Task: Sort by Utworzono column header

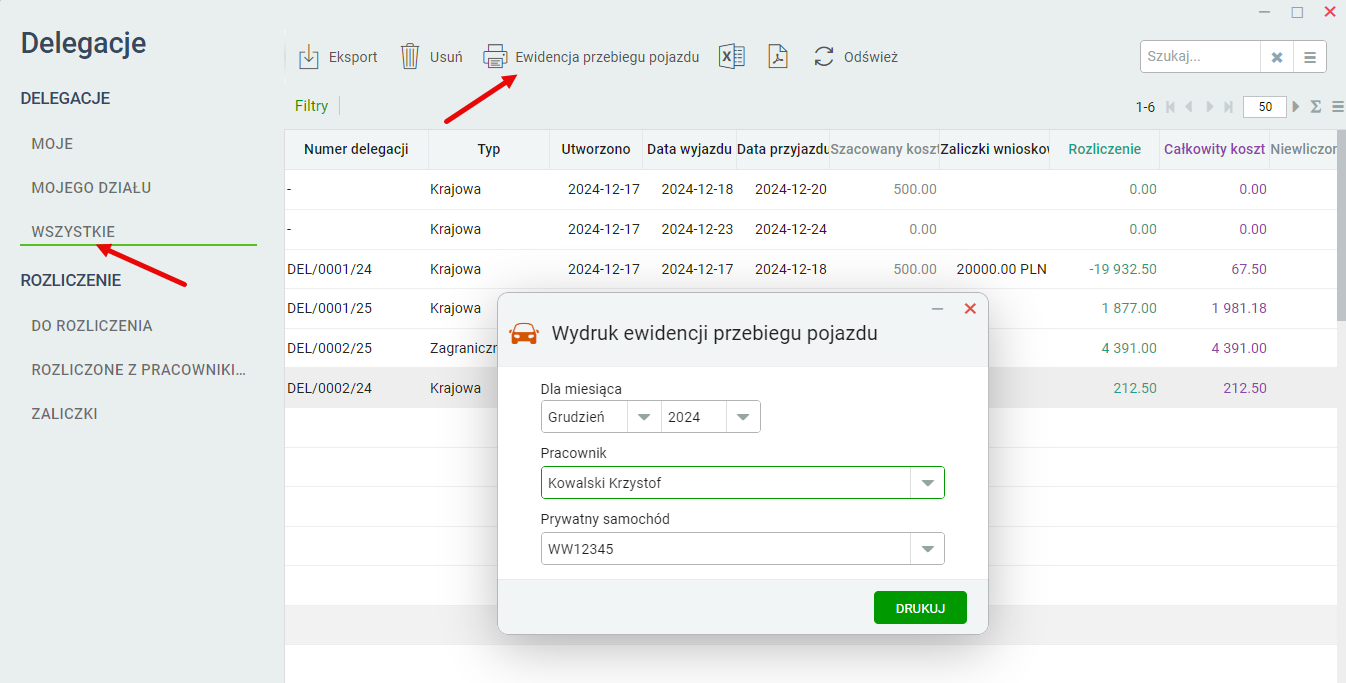Action: point(596,149)
